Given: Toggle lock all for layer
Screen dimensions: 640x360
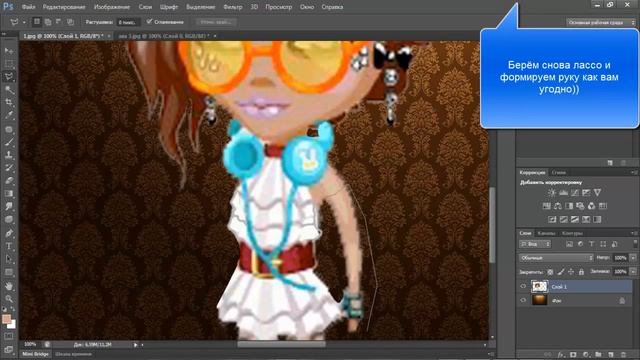Looking at the screenshot, I should [x=581, y=272].
